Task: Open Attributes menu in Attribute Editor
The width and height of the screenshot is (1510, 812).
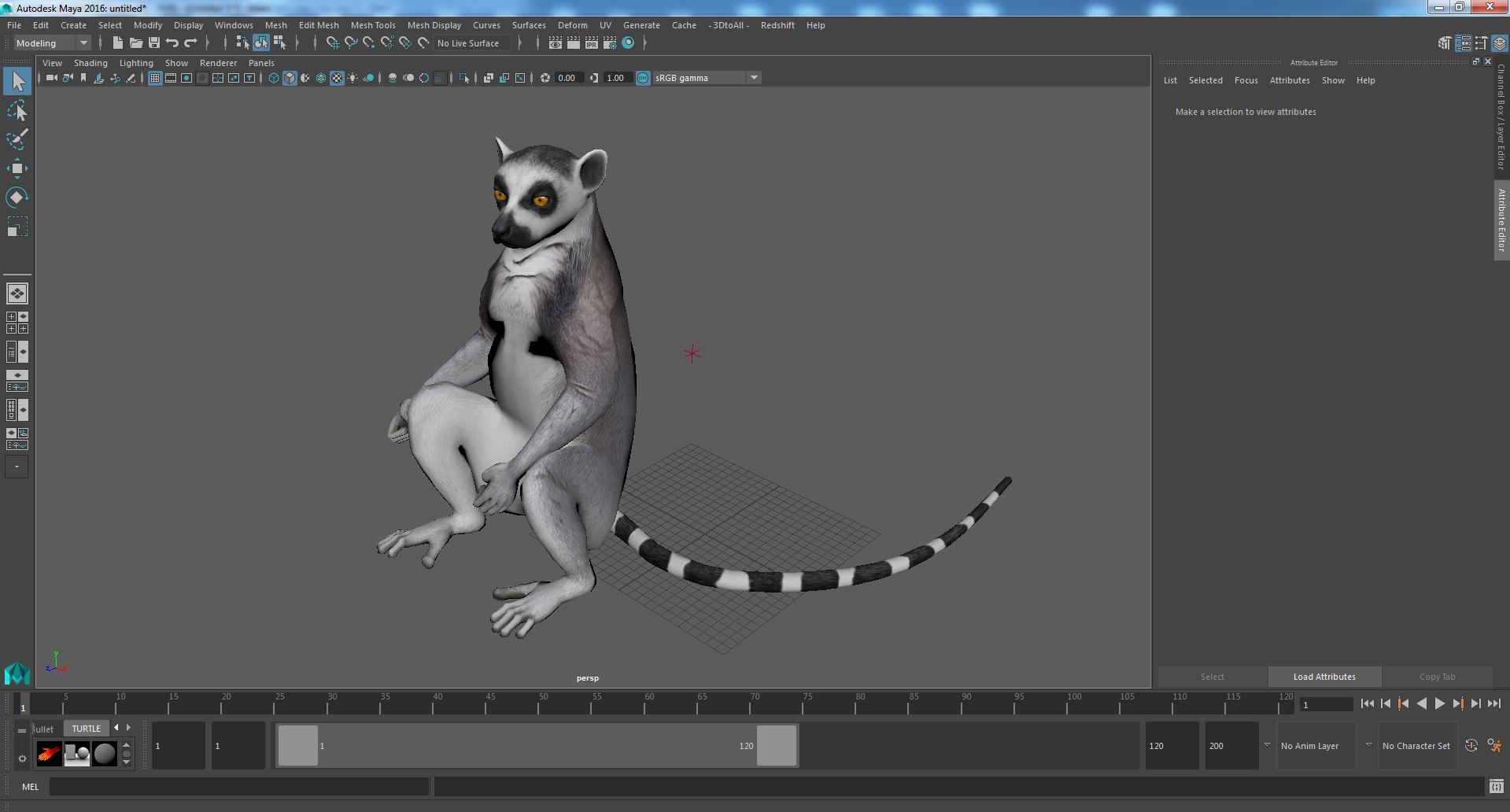Action: [1290, 80]
